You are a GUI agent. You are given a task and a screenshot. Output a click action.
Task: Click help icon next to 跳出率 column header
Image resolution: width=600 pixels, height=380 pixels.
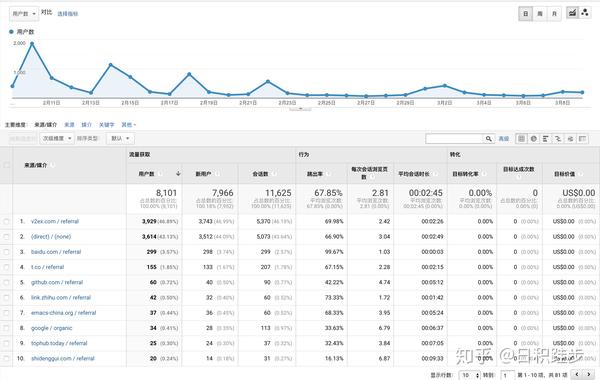329,174
